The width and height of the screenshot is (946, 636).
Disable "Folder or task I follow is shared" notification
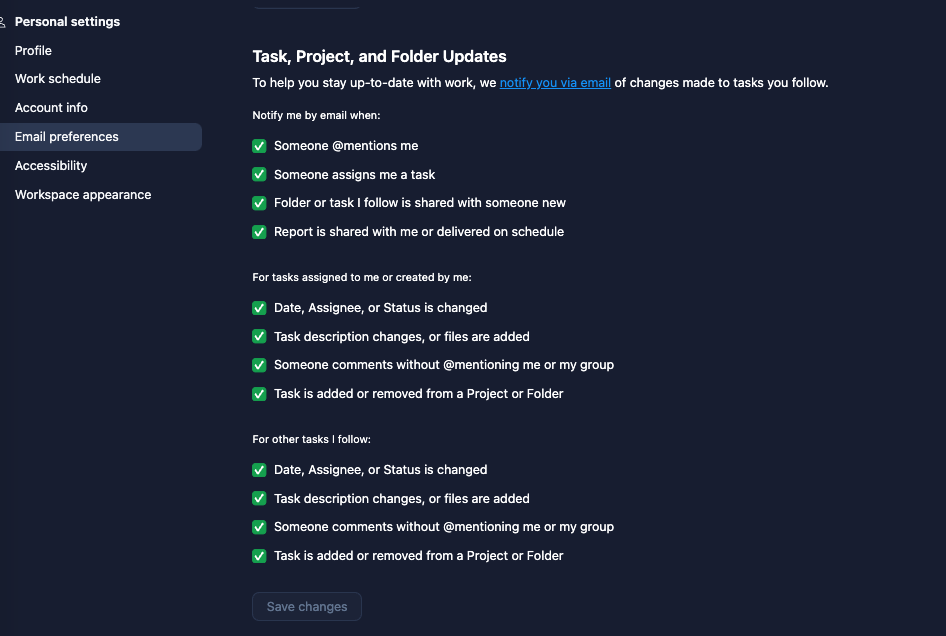(x=259, y=203)
